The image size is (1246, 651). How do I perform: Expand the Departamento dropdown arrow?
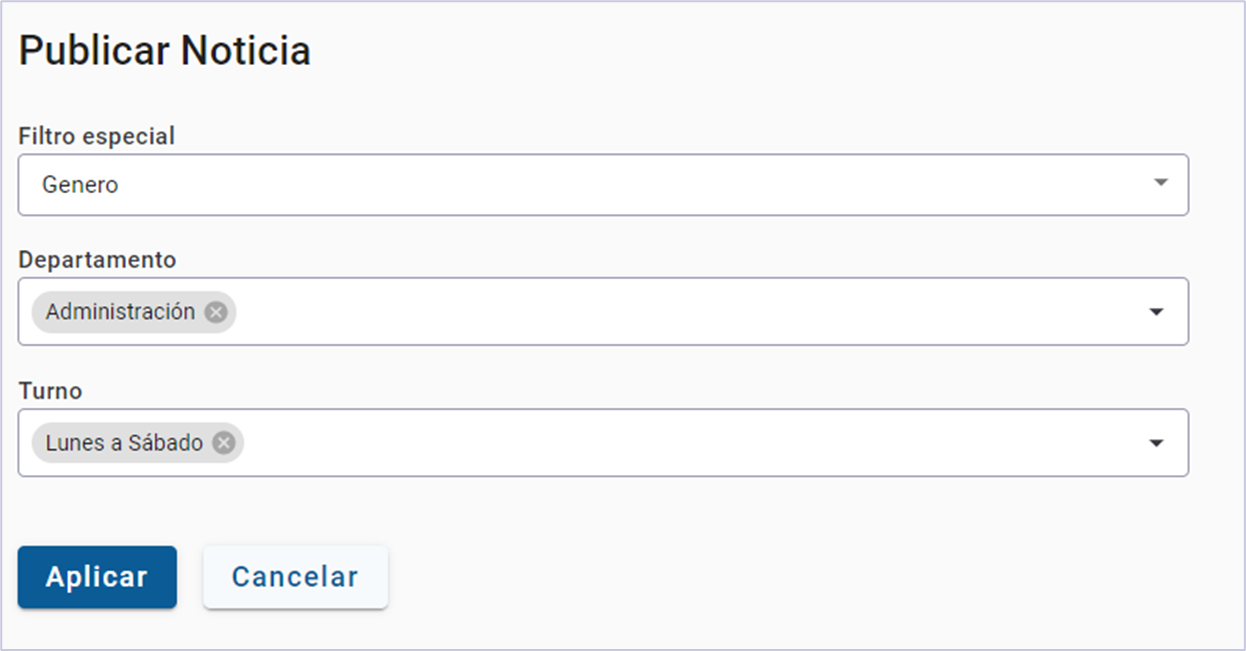click(1156, 312)
